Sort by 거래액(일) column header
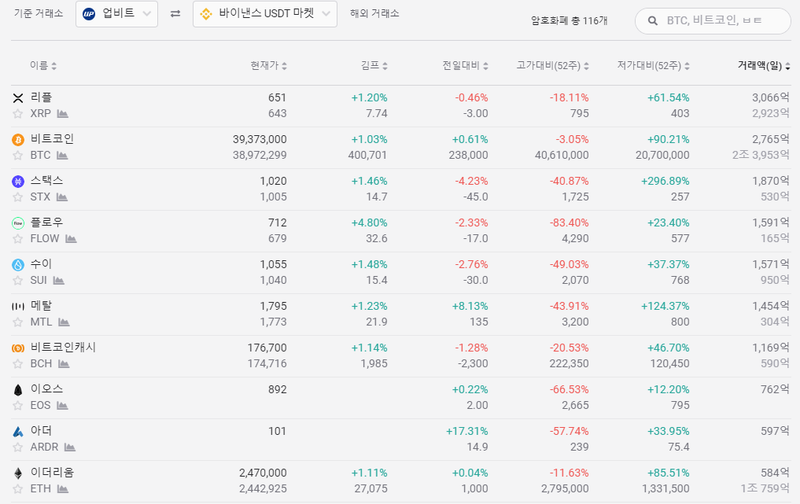Viewport: 800px width, 504px height. [x=763, y=65]
